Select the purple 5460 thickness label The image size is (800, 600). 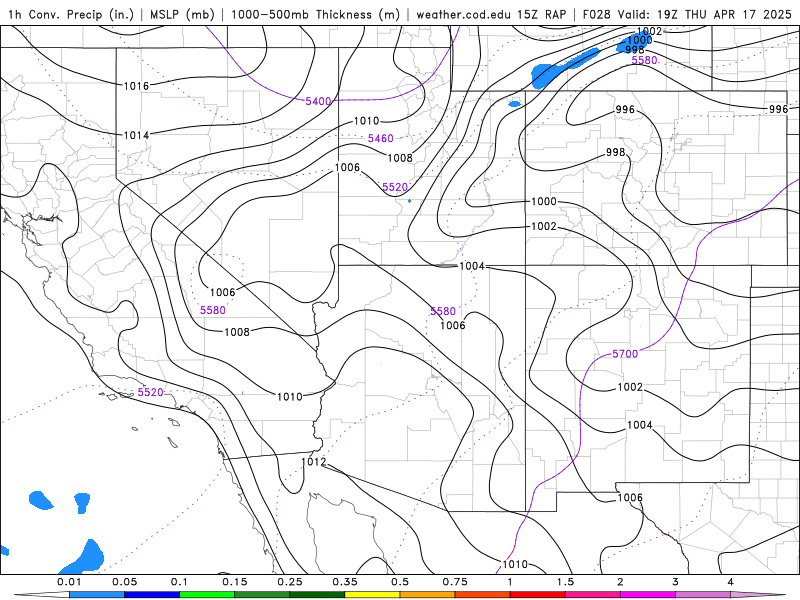[381, 138]
